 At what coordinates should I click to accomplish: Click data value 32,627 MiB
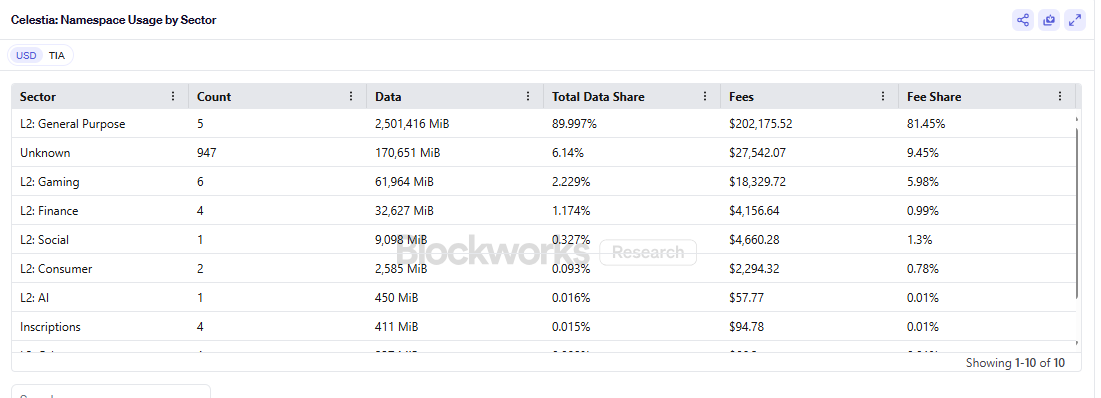click(404, 211)
